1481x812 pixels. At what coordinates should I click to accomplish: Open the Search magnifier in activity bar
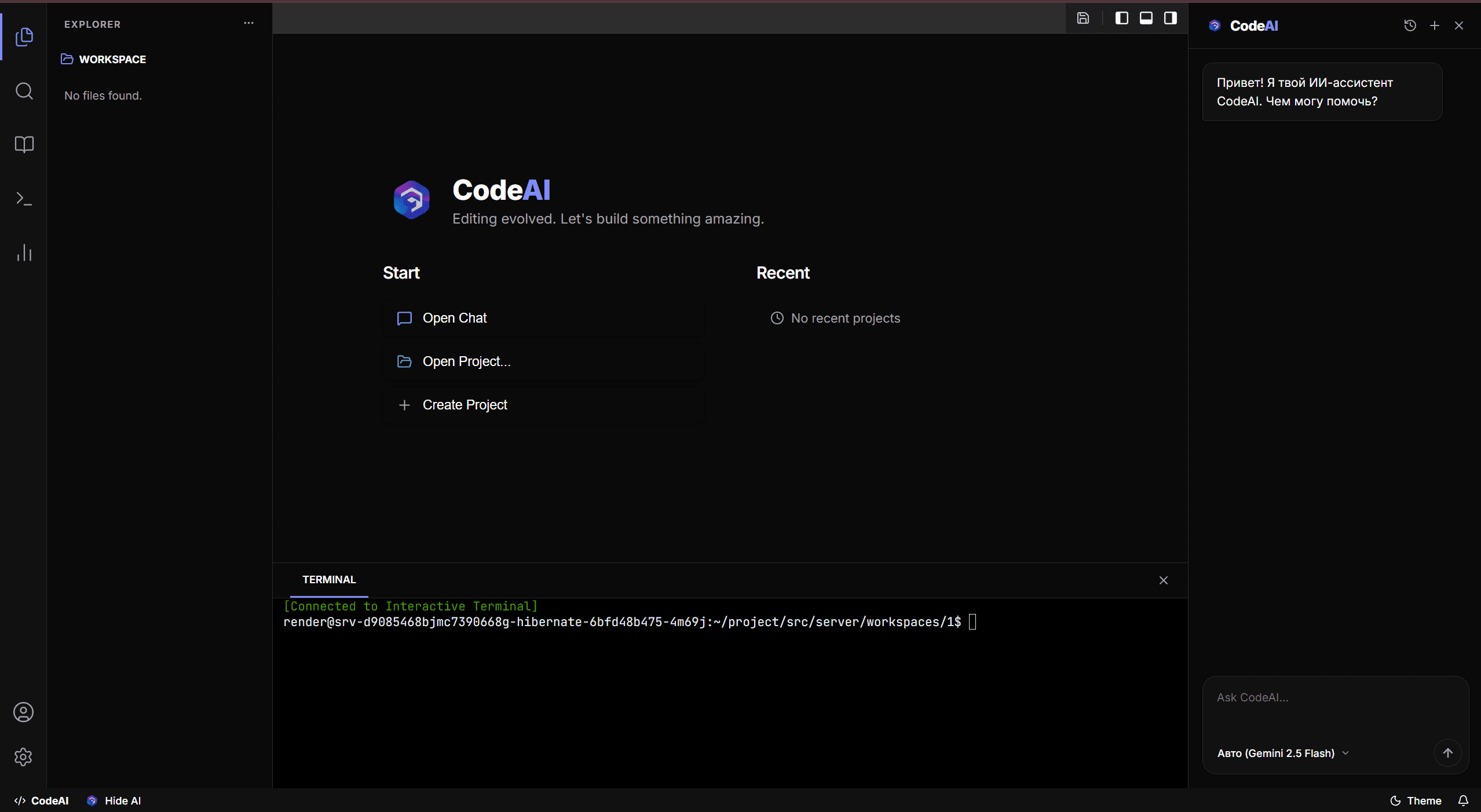tap(24, 91)
